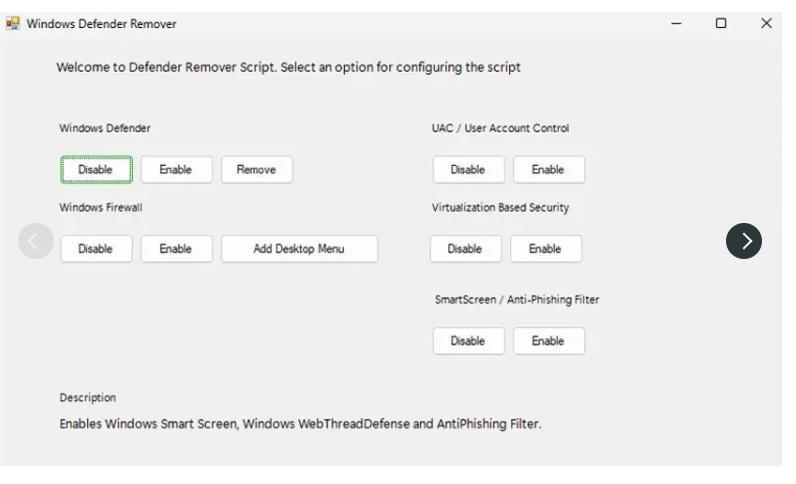Disable Windows Defender
Image resolution: width=796 pixels, height=484 pixels.
coord(96,170)
